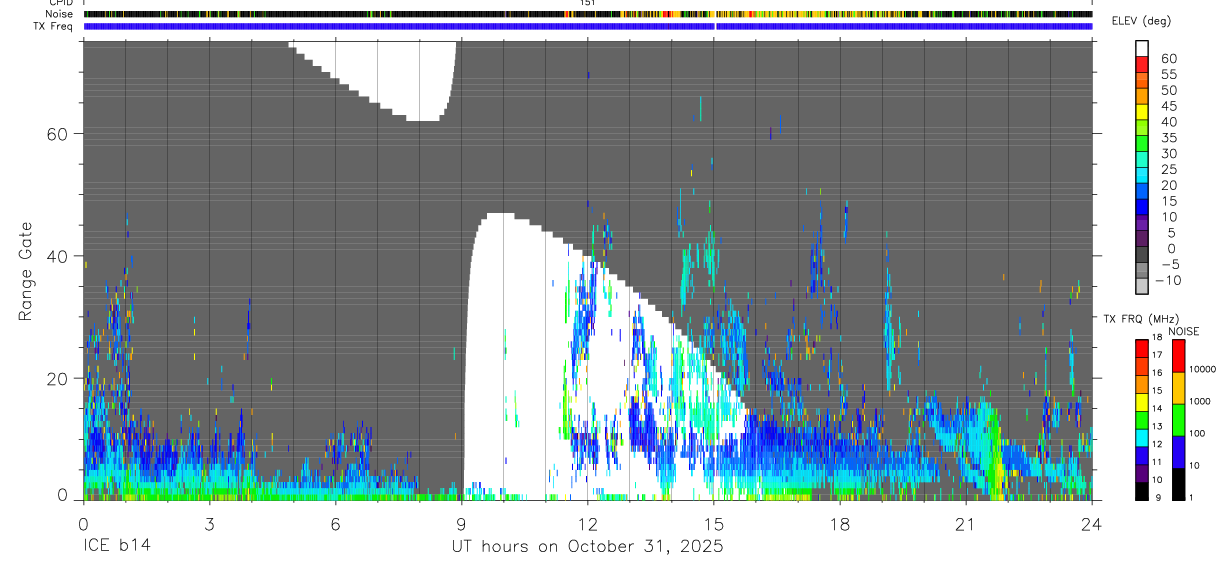Click the 12 label on the TX FRQ color bar
This screenshot has height=567, width=1228.
(x=1157, y=444)
